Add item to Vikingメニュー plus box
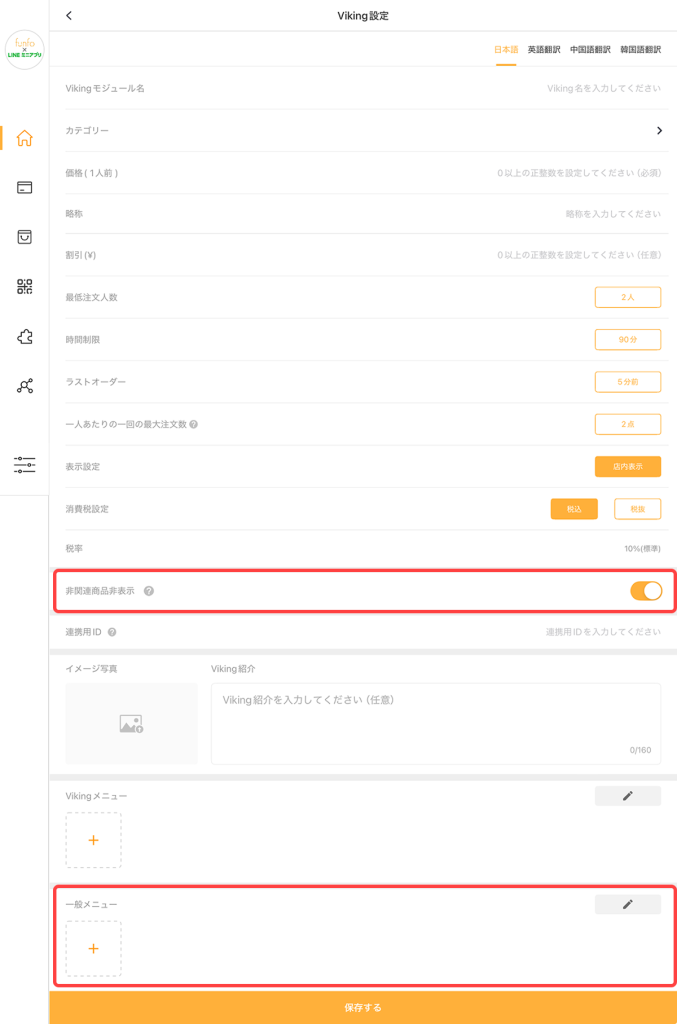Screen dimensions: 677x1024 [x=93, y=840]
